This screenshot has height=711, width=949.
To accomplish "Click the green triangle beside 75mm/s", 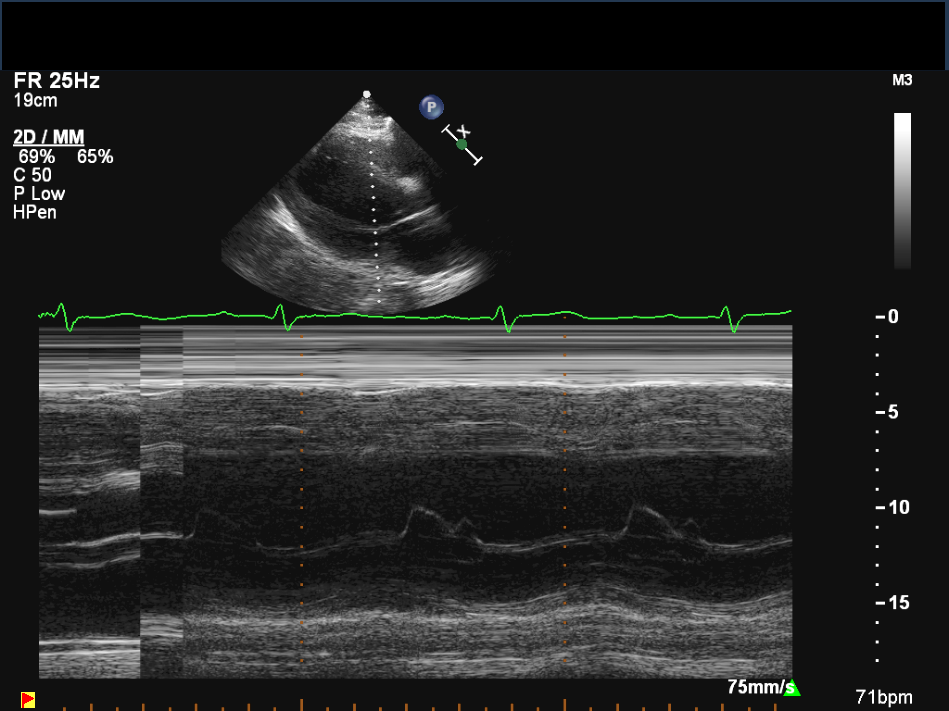I will (x=791, y=688).
